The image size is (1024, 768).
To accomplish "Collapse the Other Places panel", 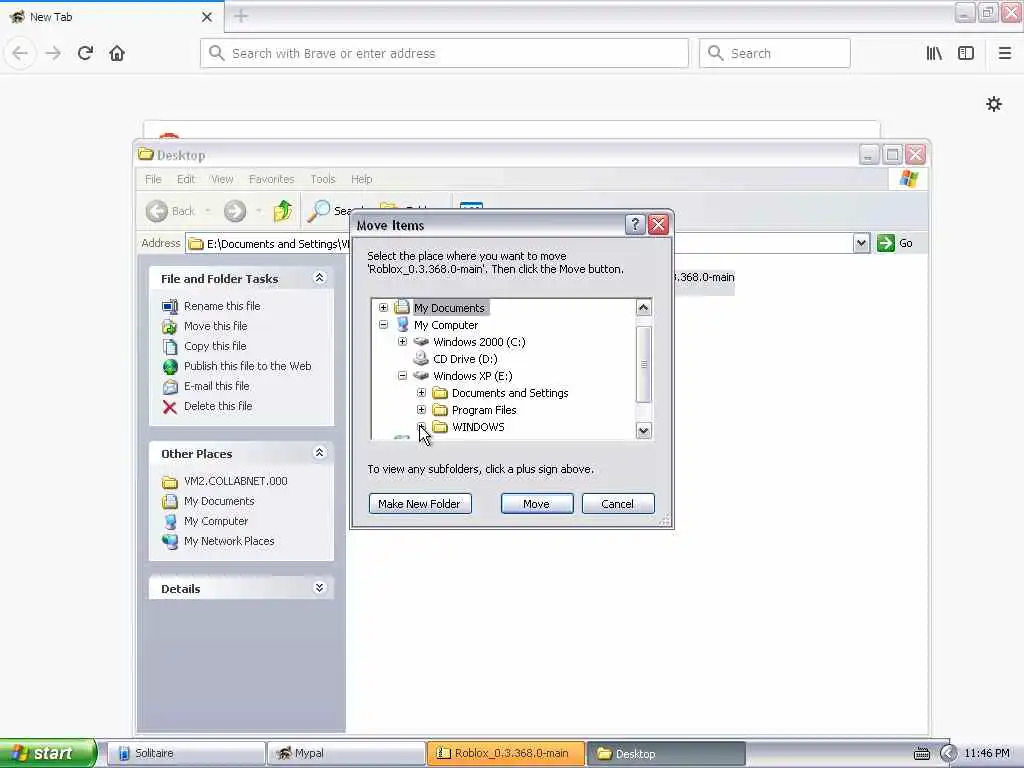I will 319,453.
